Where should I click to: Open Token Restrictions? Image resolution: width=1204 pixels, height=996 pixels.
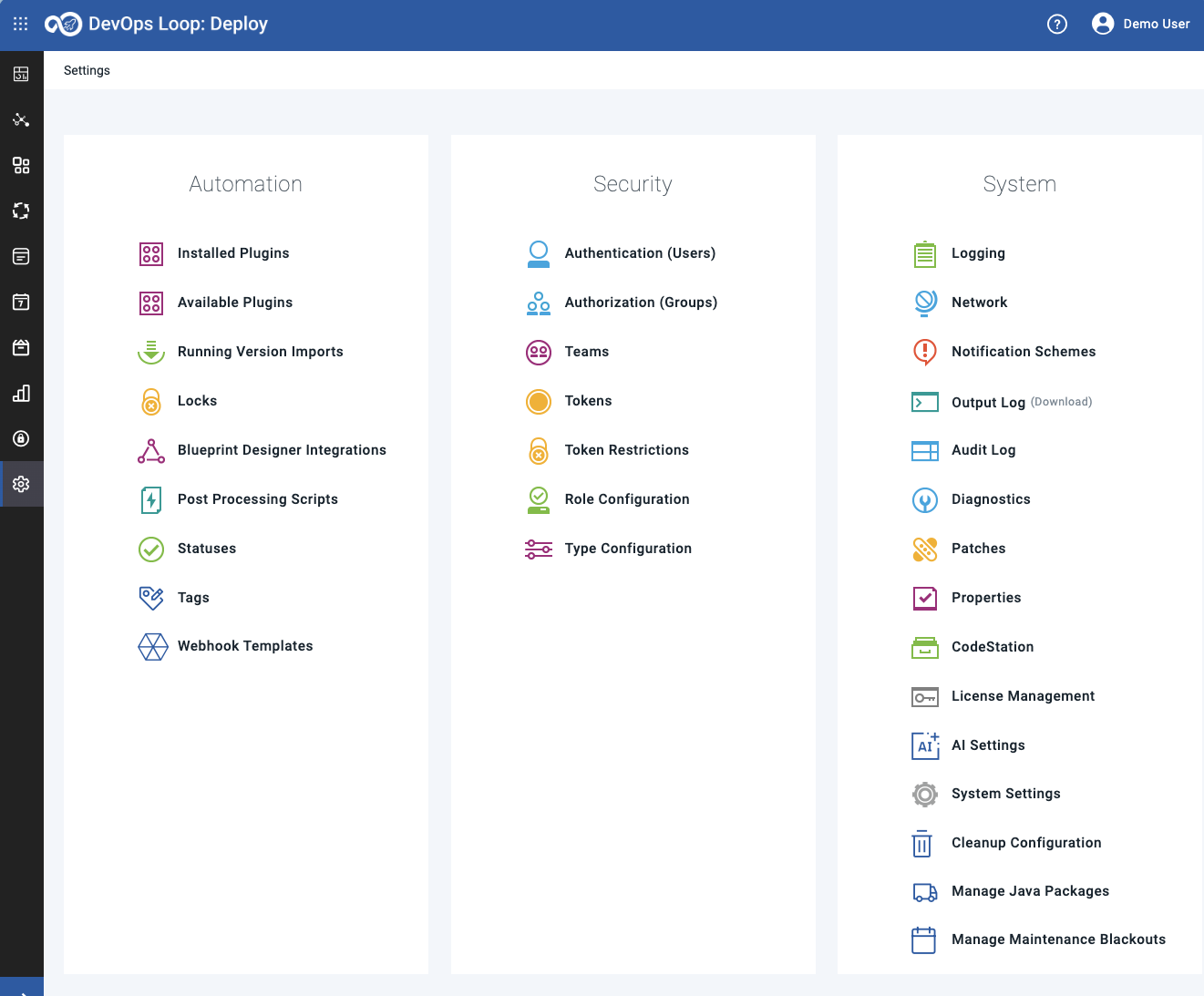[x=626, y=449]
